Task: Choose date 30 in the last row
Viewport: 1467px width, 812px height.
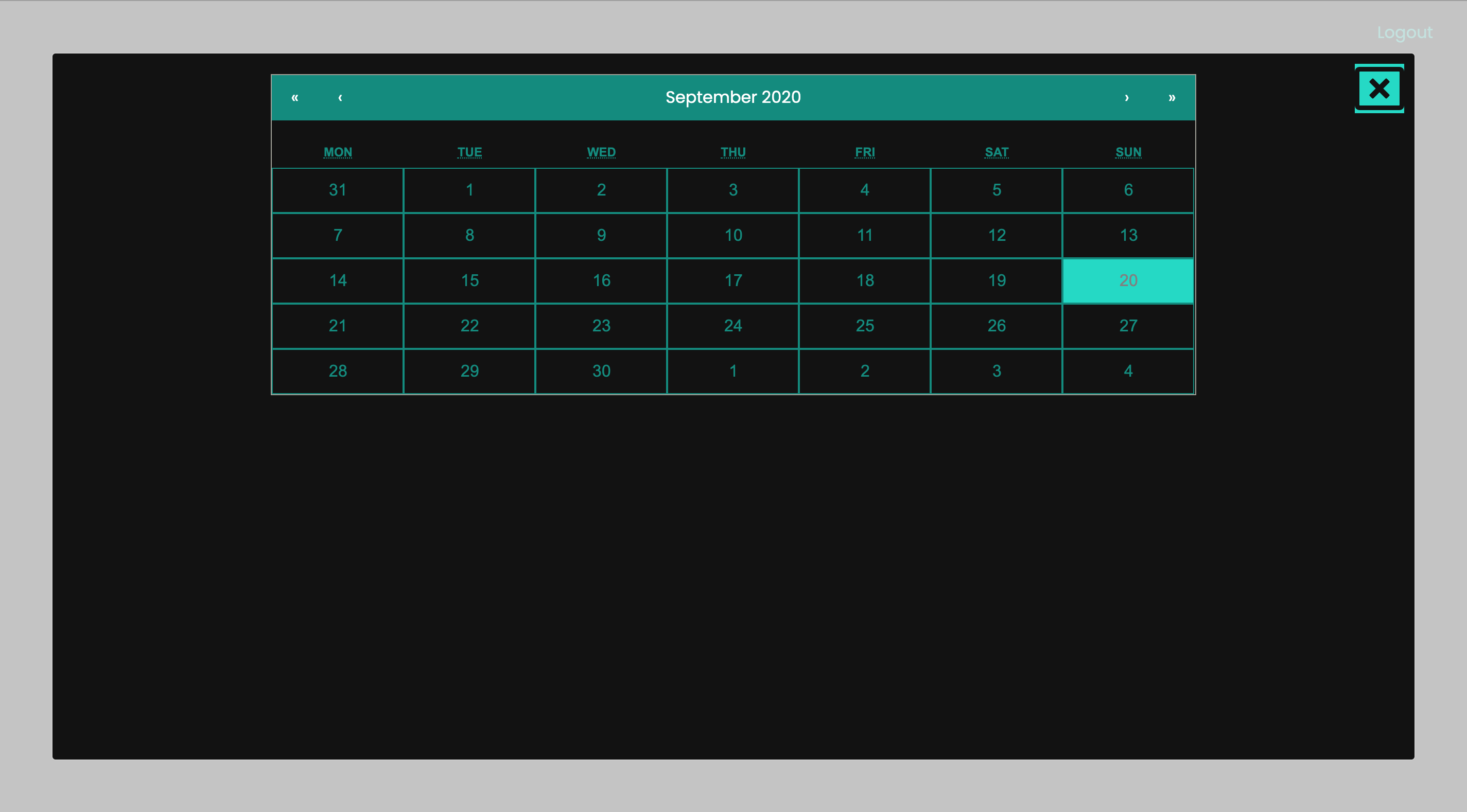Action: (601, 371)
